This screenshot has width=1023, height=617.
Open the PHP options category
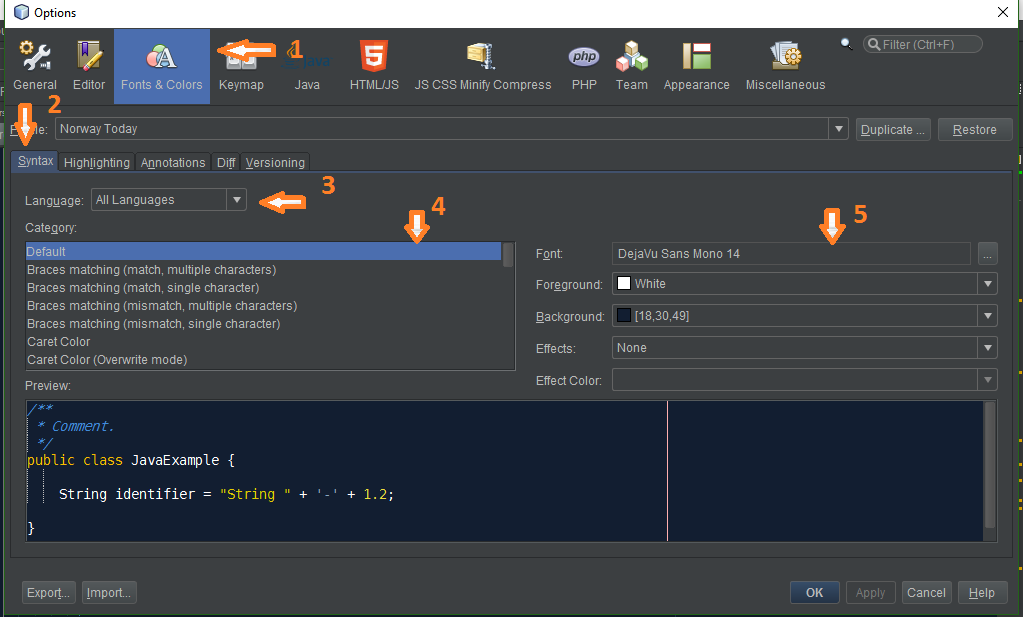click(584, 66)
